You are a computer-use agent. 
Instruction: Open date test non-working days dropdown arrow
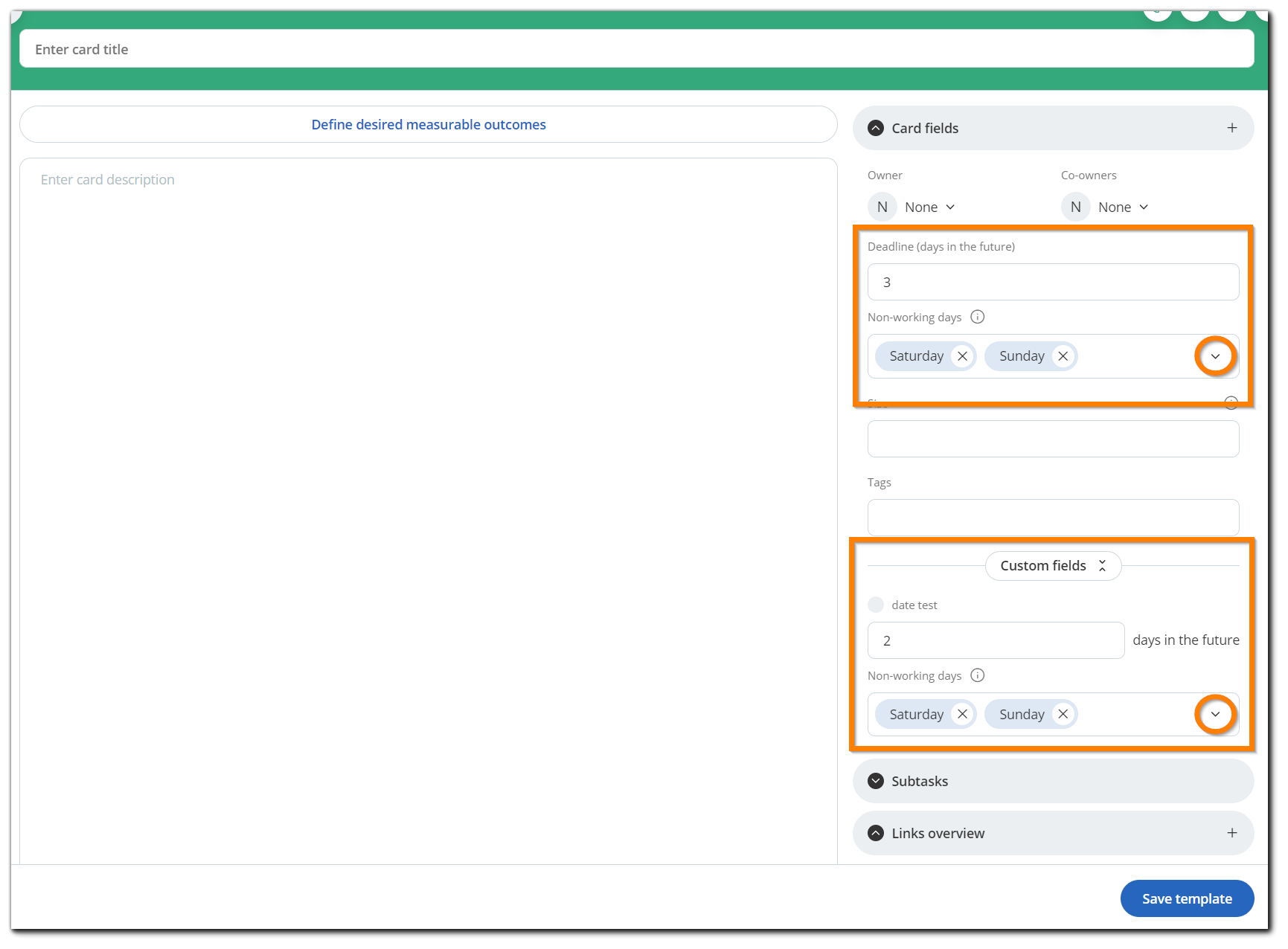coord(1215,715)
